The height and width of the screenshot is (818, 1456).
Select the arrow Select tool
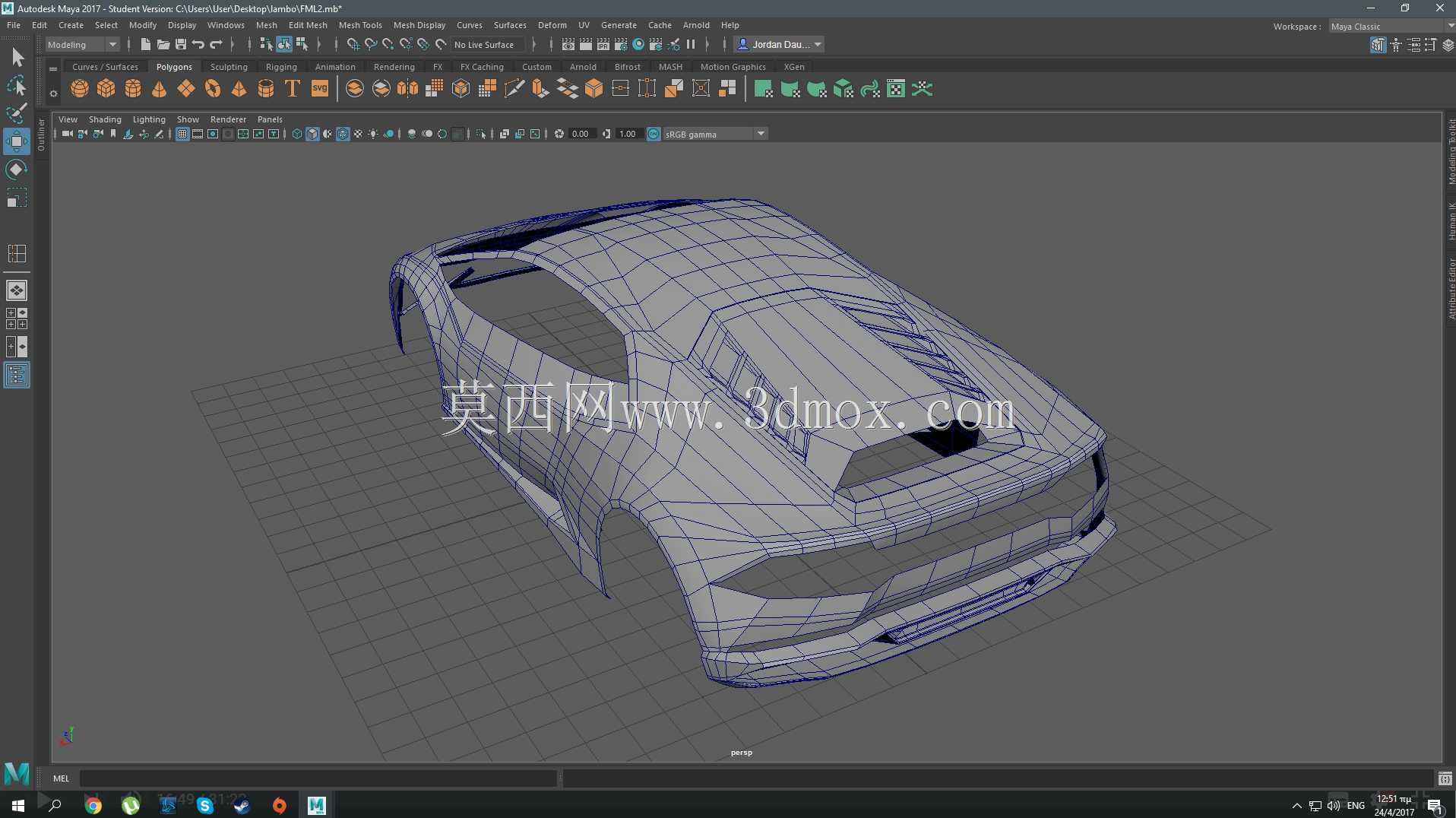point(17,58)
